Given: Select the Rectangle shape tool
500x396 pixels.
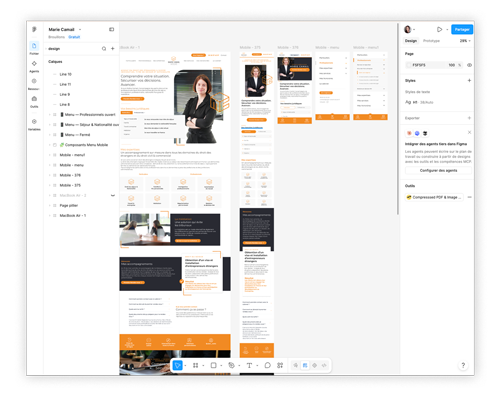Looking at the screenshot, I should point(214,365).
